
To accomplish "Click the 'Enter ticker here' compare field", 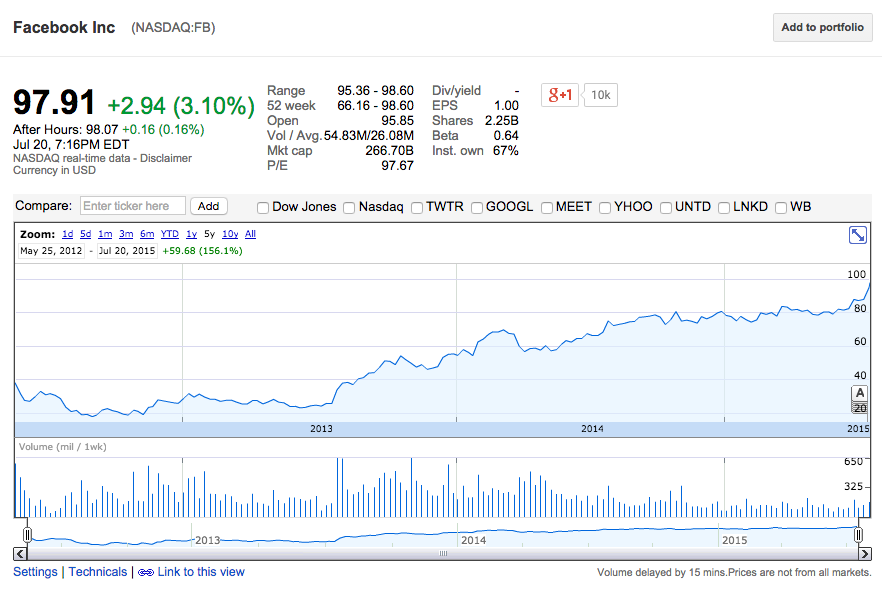I will (132, 206).
